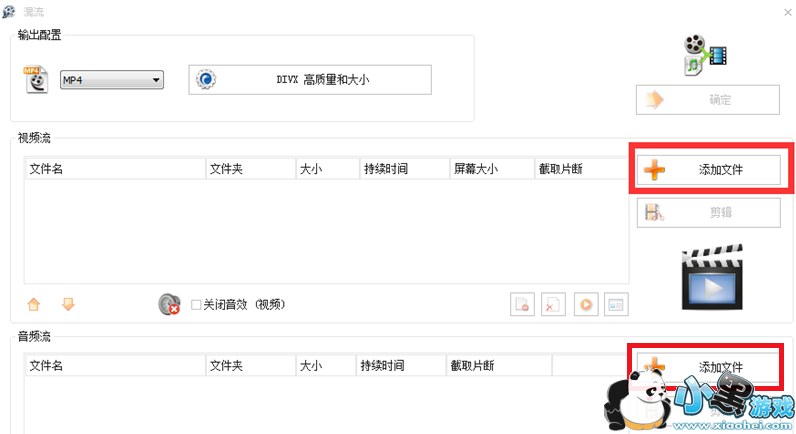Click 添加文件 in the video stream section
The image size is (796, 434).
coord(709,170)
